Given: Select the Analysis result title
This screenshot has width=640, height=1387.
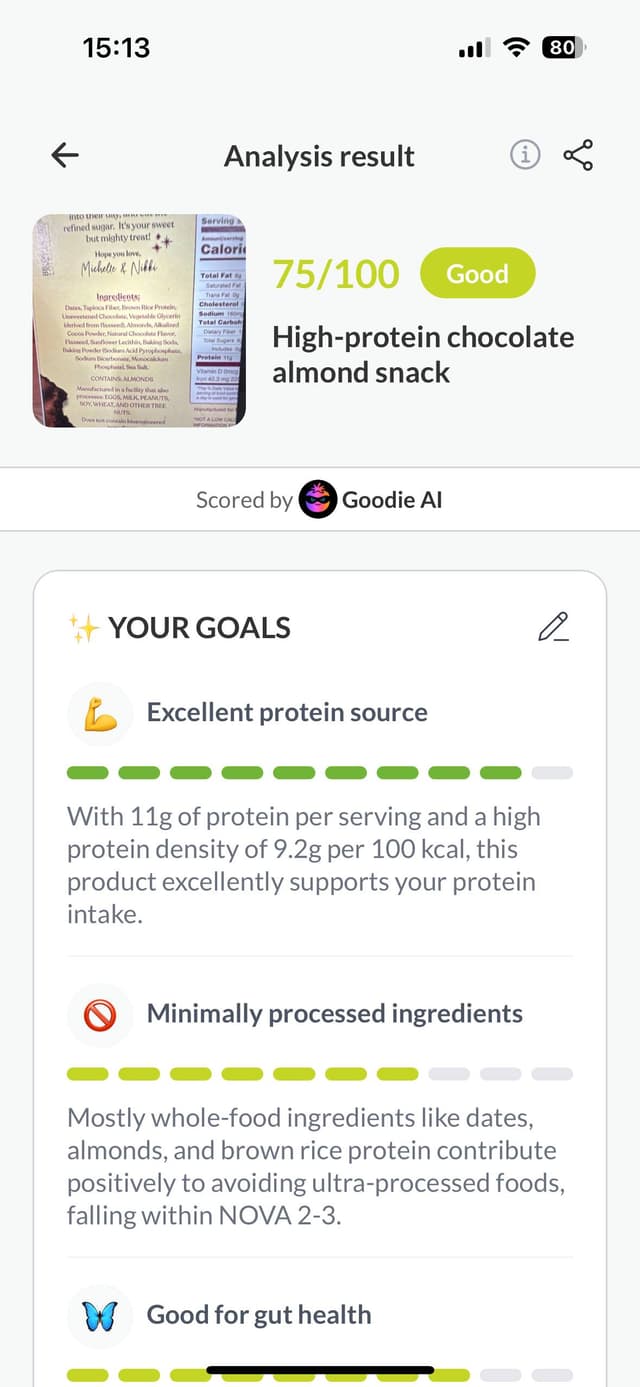Looking at the screenshot, I should point(319,155).
